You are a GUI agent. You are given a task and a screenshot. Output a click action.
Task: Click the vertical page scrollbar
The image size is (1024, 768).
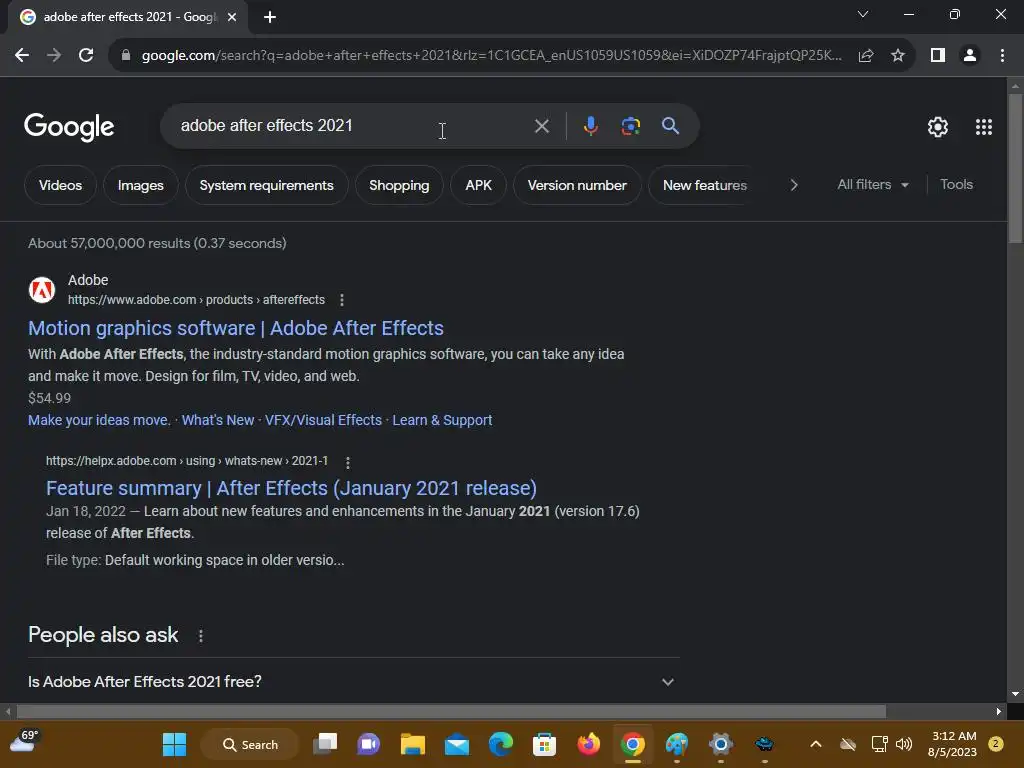point(1015,168)
